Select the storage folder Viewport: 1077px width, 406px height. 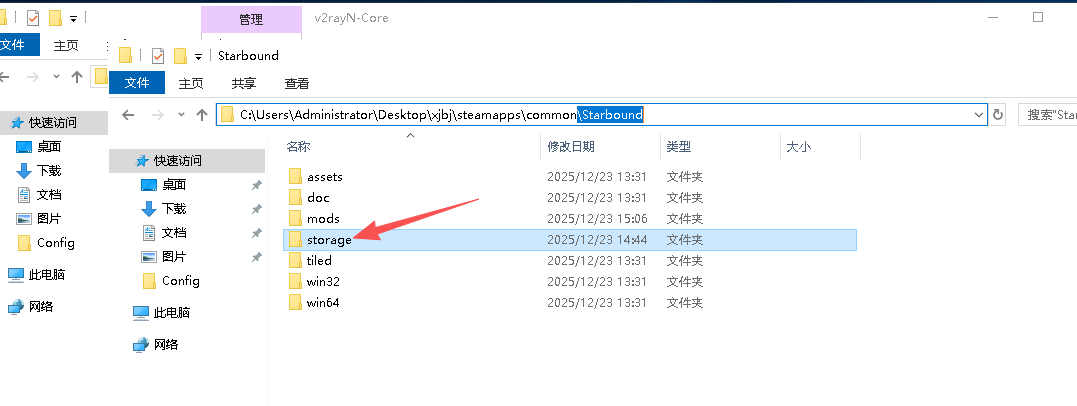[x=329, y=240]
